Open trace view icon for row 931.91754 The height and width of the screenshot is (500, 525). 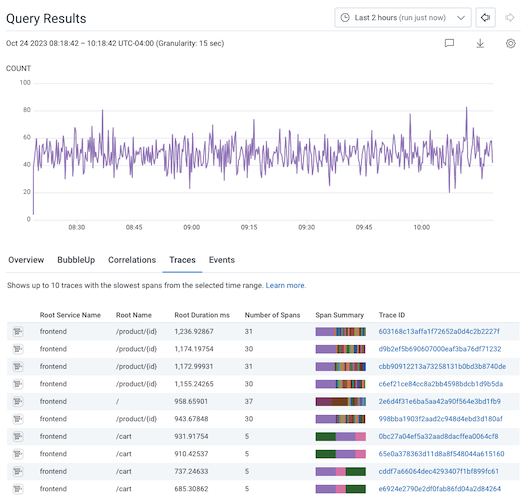click(18, 436)
